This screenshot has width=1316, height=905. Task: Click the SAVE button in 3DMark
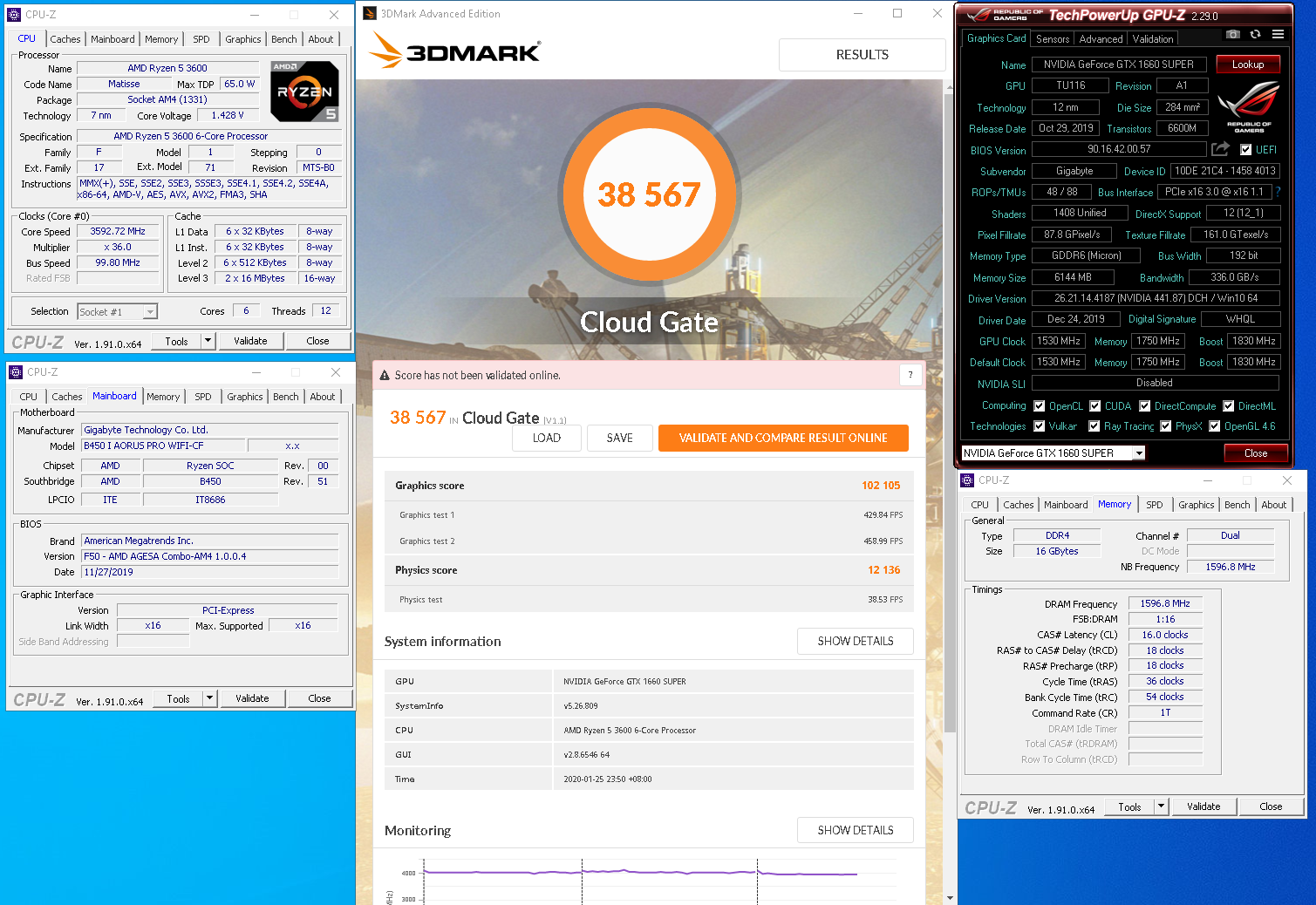[620, 438]
